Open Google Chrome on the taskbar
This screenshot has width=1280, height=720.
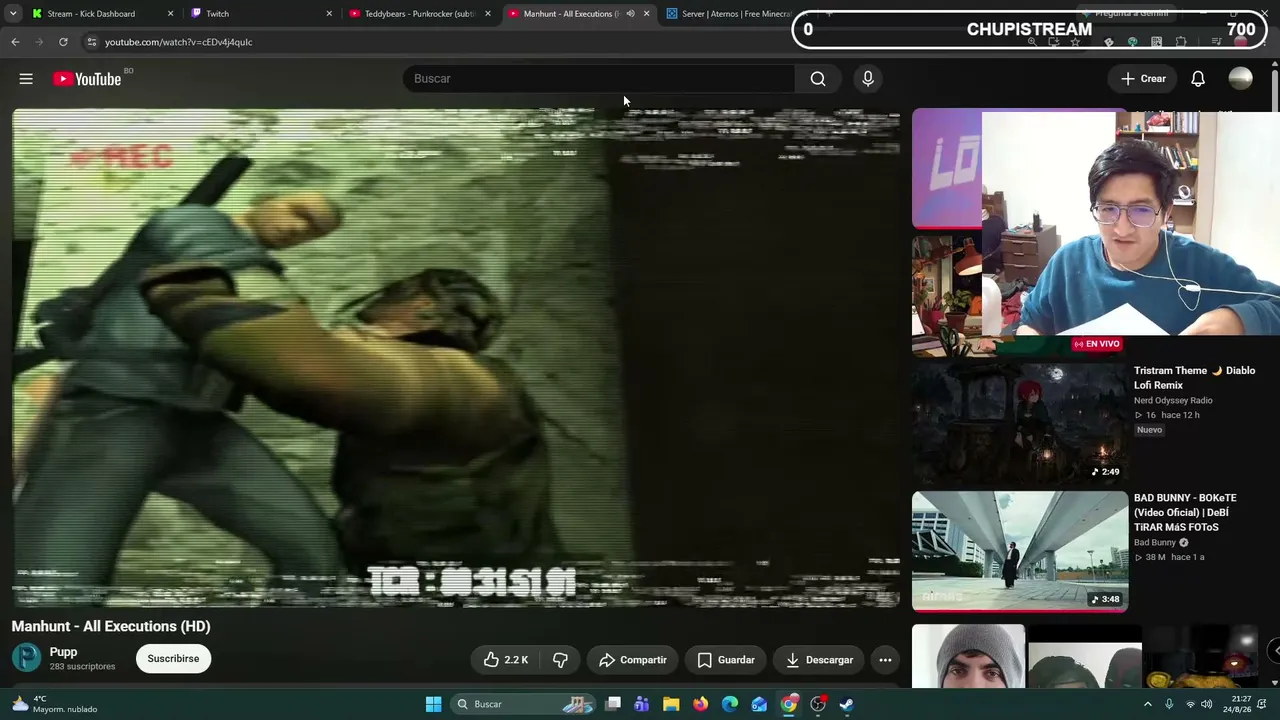pyautogui.click(x=789, y=704)
